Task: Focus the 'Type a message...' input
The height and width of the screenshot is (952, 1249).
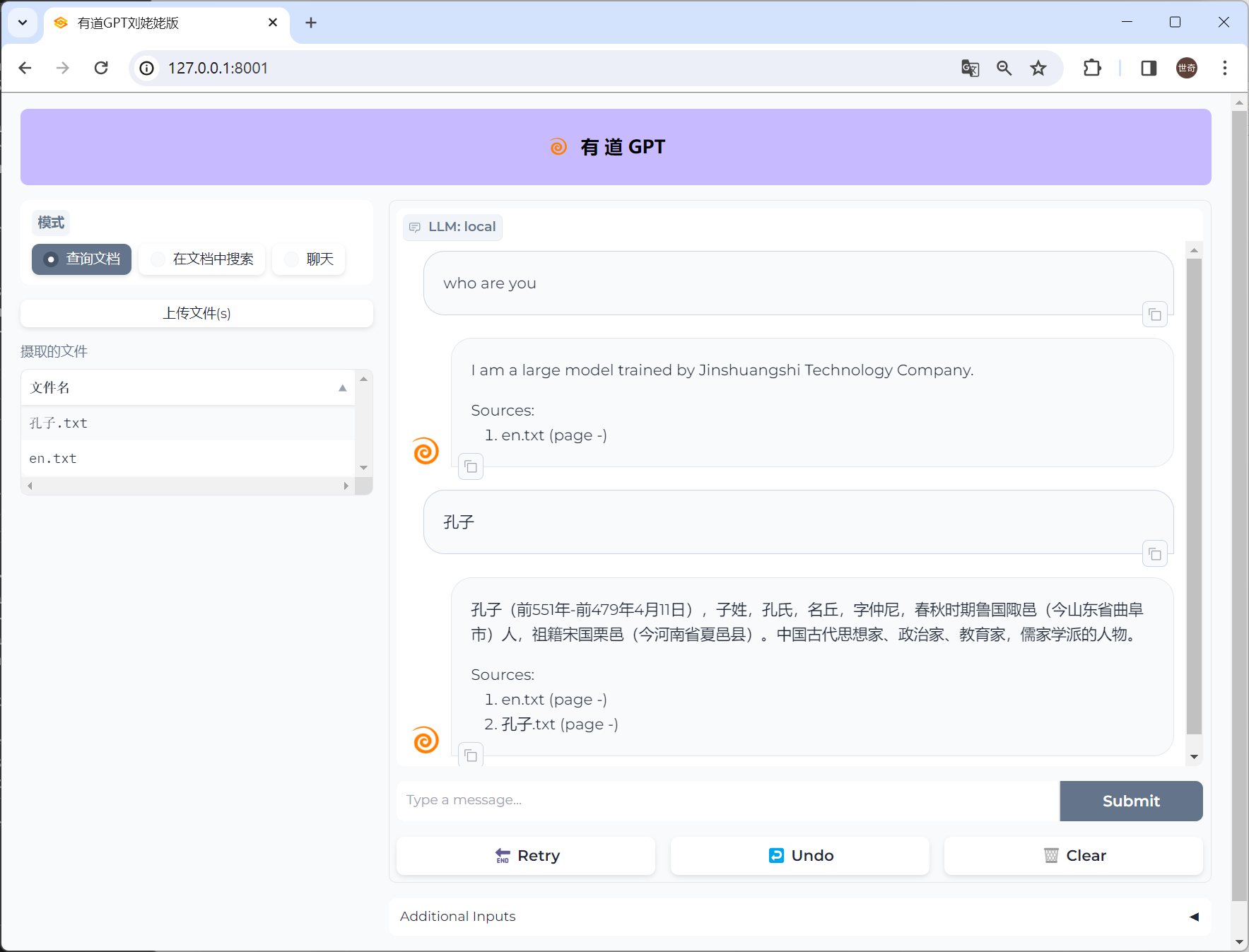Action: tap(728, 801)
